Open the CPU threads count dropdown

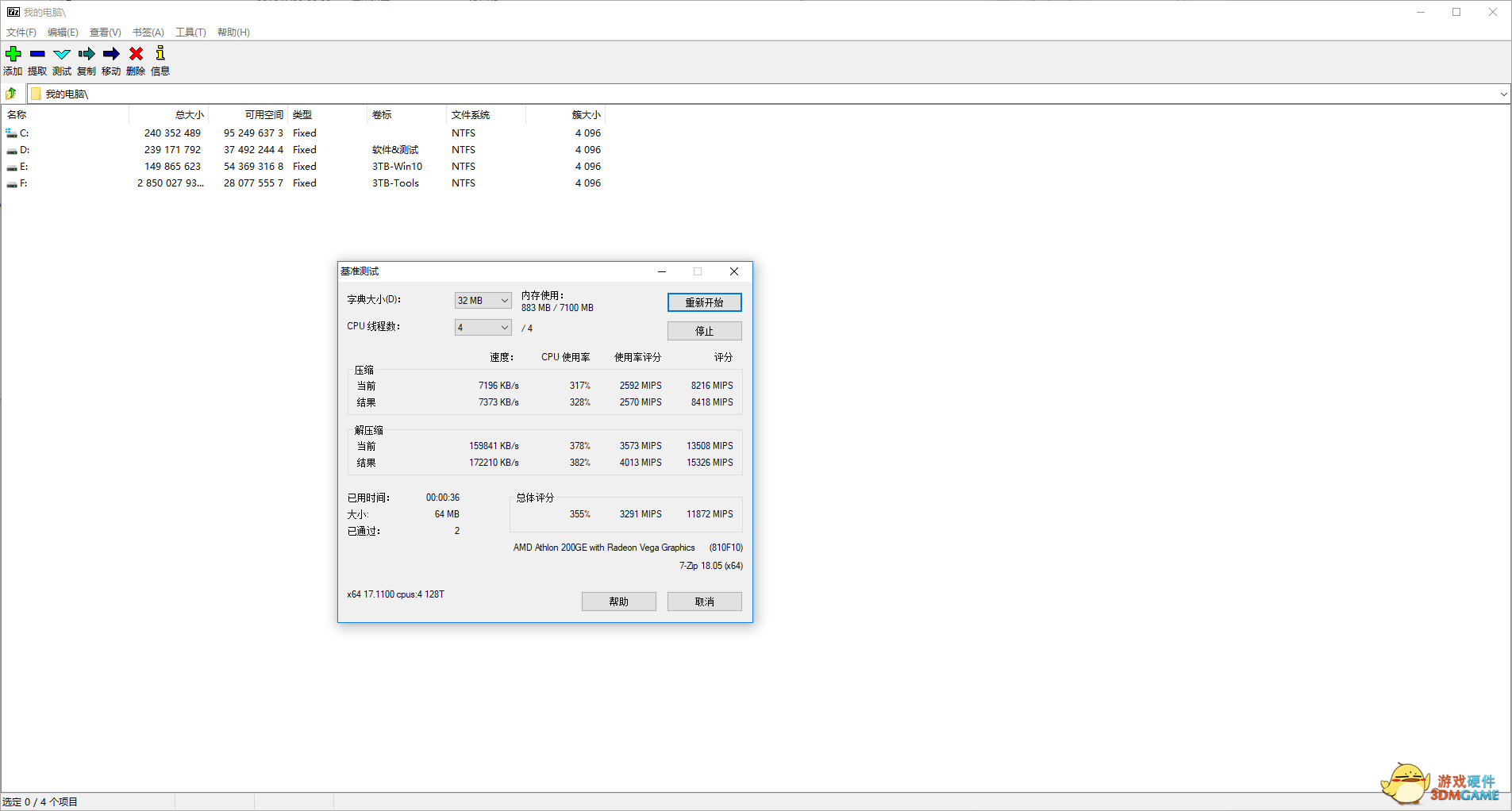483,328
